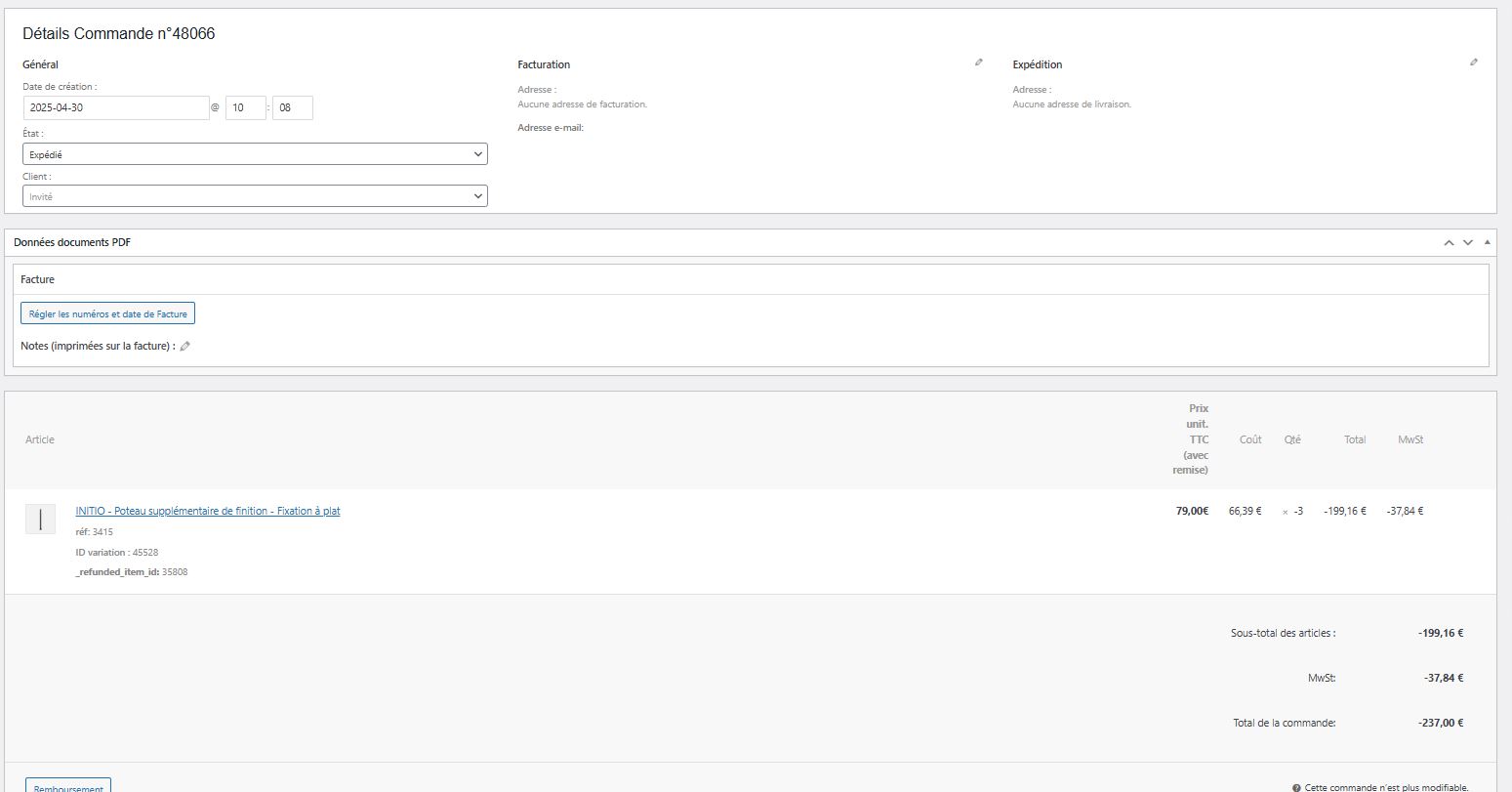Click the Sous-total des articles label
The width and height of the screenshot is (1512, 792).
1284,633
